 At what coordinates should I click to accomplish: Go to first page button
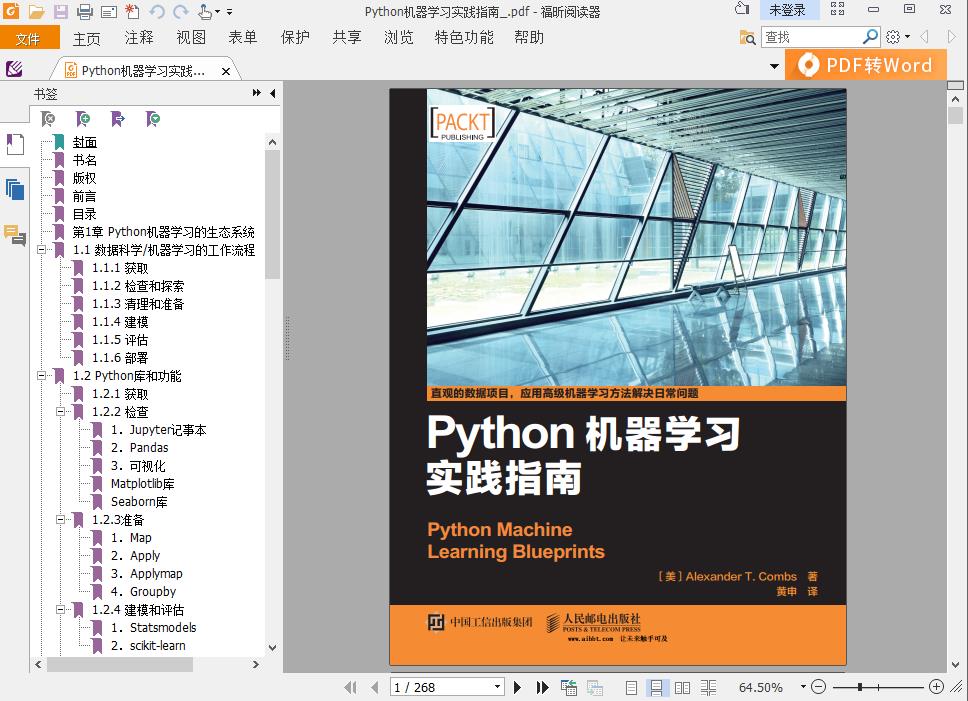point(351,687)
